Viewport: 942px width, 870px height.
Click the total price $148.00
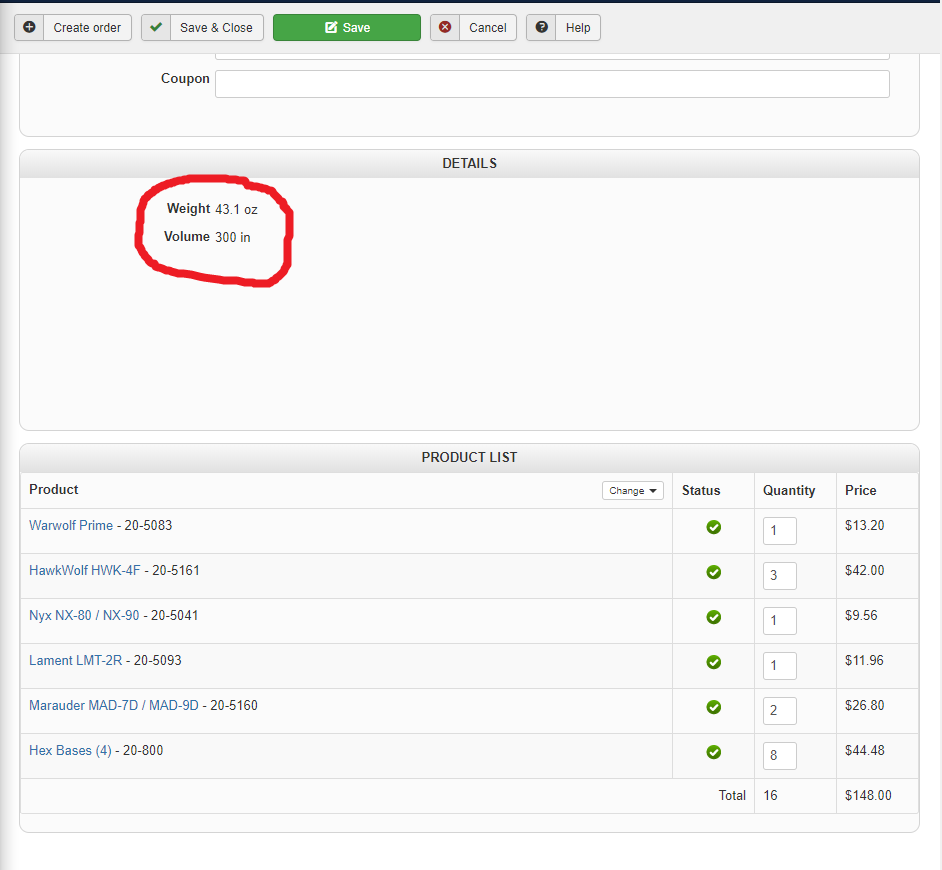point(868,795)
